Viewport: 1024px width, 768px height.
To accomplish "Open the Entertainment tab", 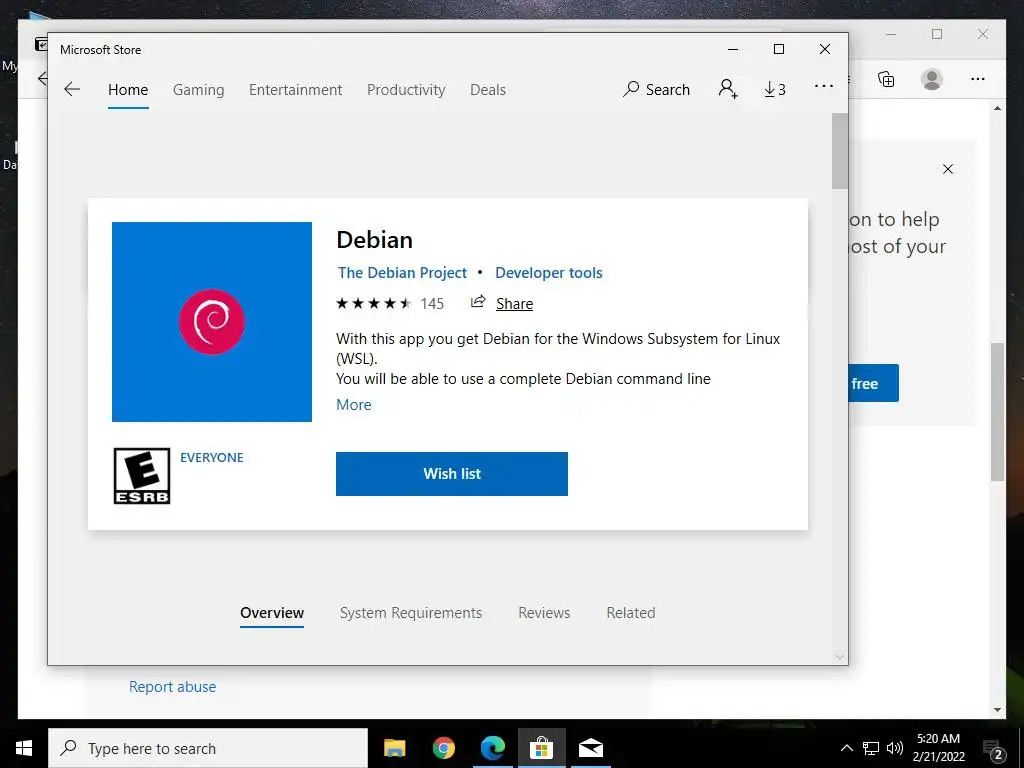I will point(295,89).
